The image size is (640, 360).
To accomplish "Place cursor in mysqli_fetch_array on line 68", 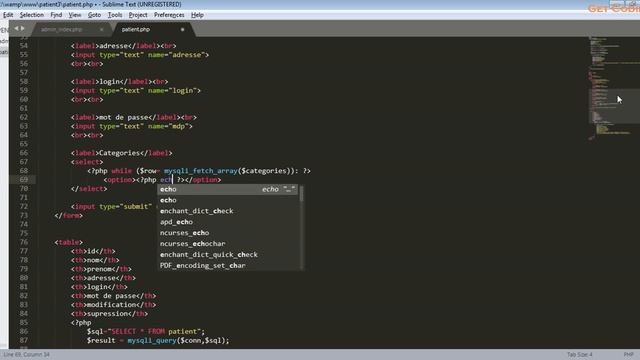I will pyautogui.click(x=200, y=171).
